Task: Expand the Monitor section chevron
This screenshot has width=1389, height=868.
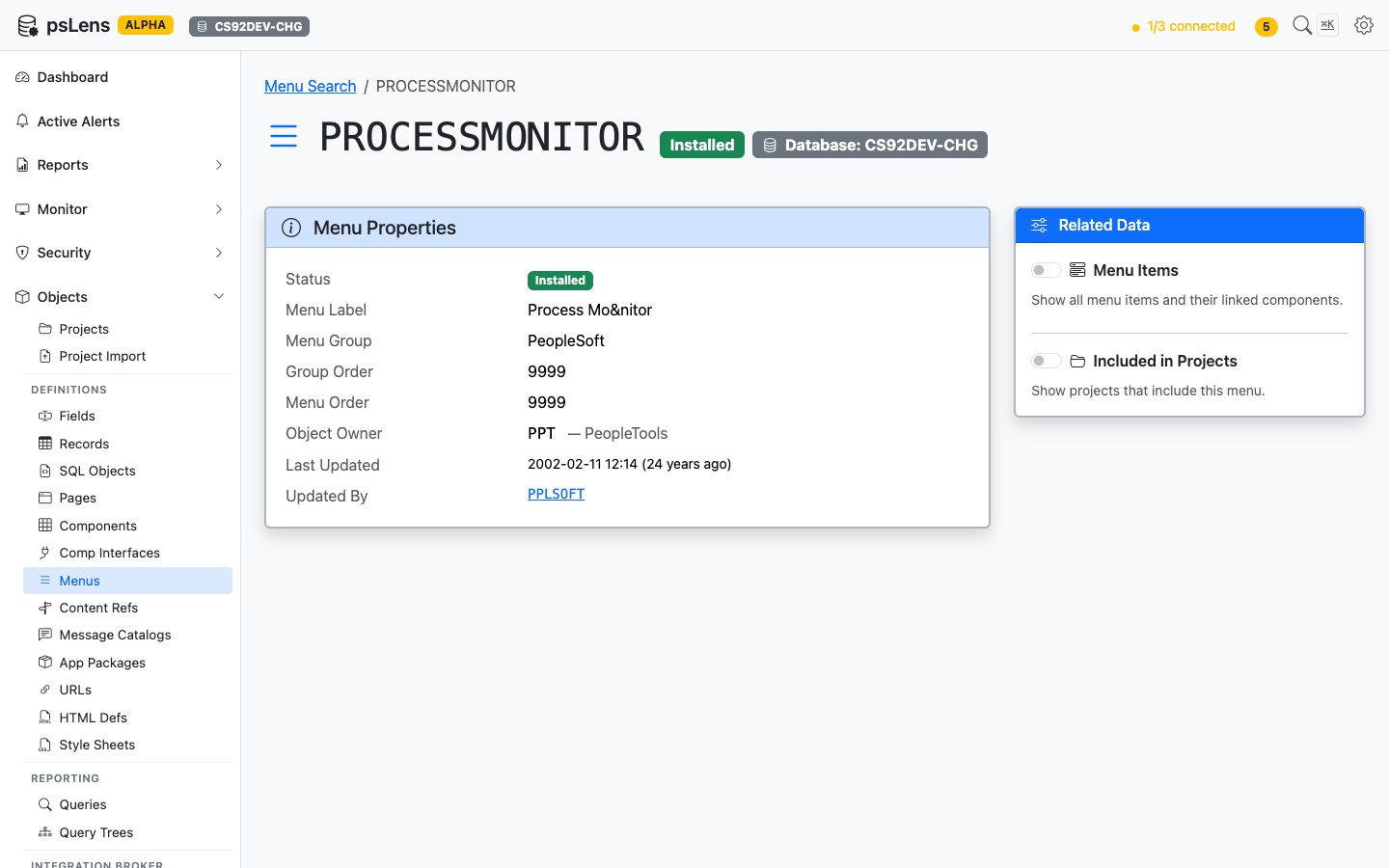Action: pyautogui.click(x=219, y=209)
